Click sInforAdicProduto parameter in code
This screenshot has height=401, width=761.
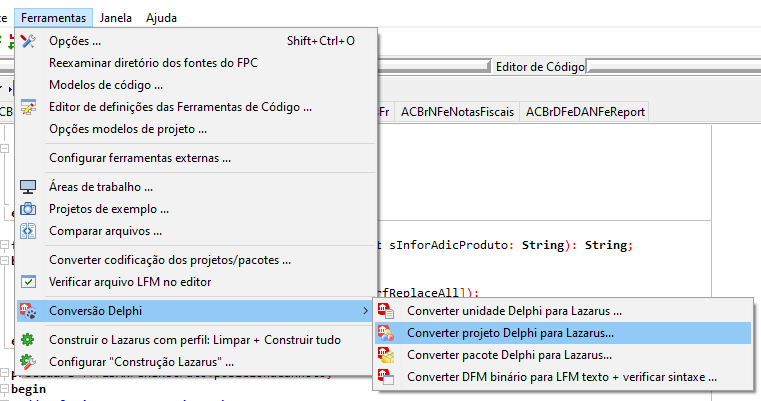pyautogui.click(x=448, y=245)
